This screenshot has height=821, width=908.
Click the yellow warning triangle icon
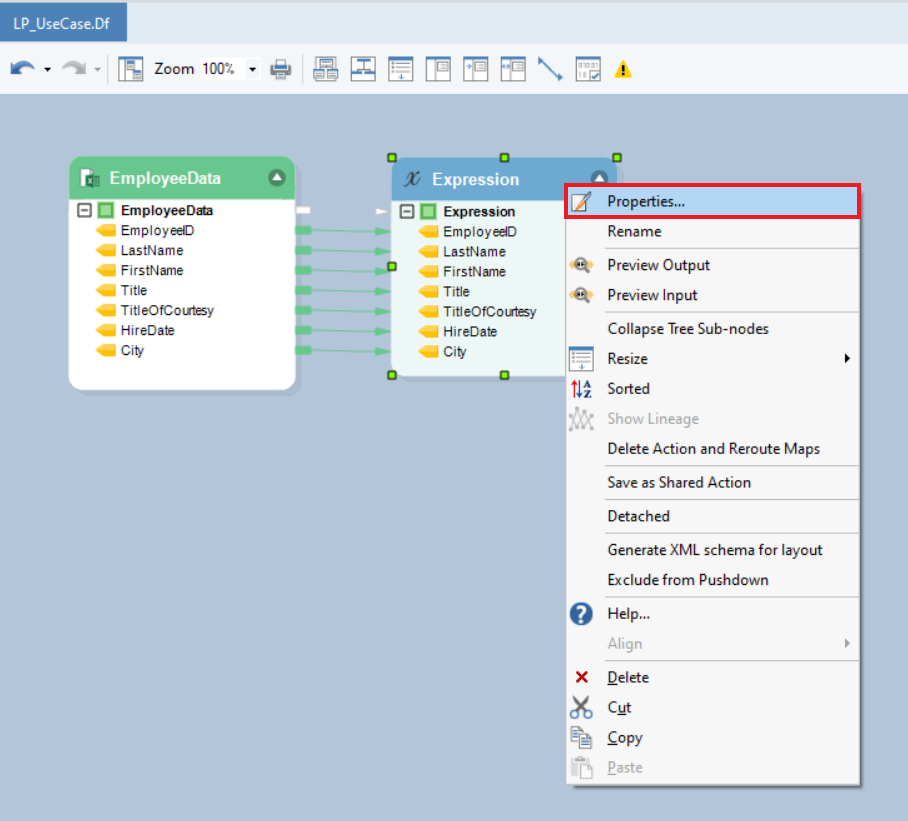[x=623, y=69]
